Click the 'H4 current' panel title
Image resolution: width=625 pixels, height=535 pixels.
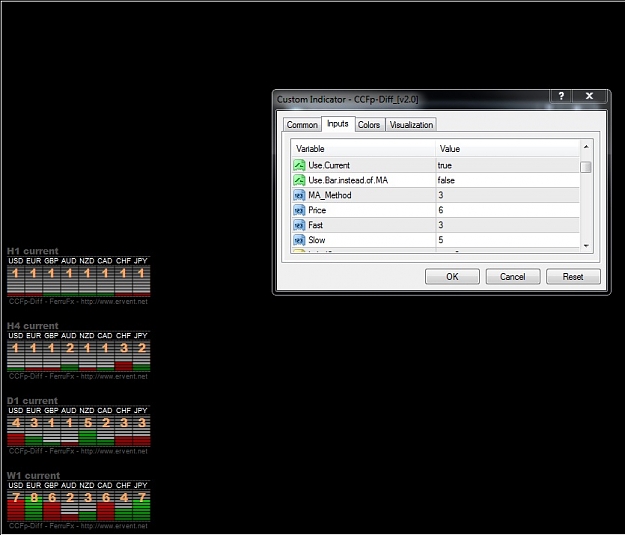[33, 326]
